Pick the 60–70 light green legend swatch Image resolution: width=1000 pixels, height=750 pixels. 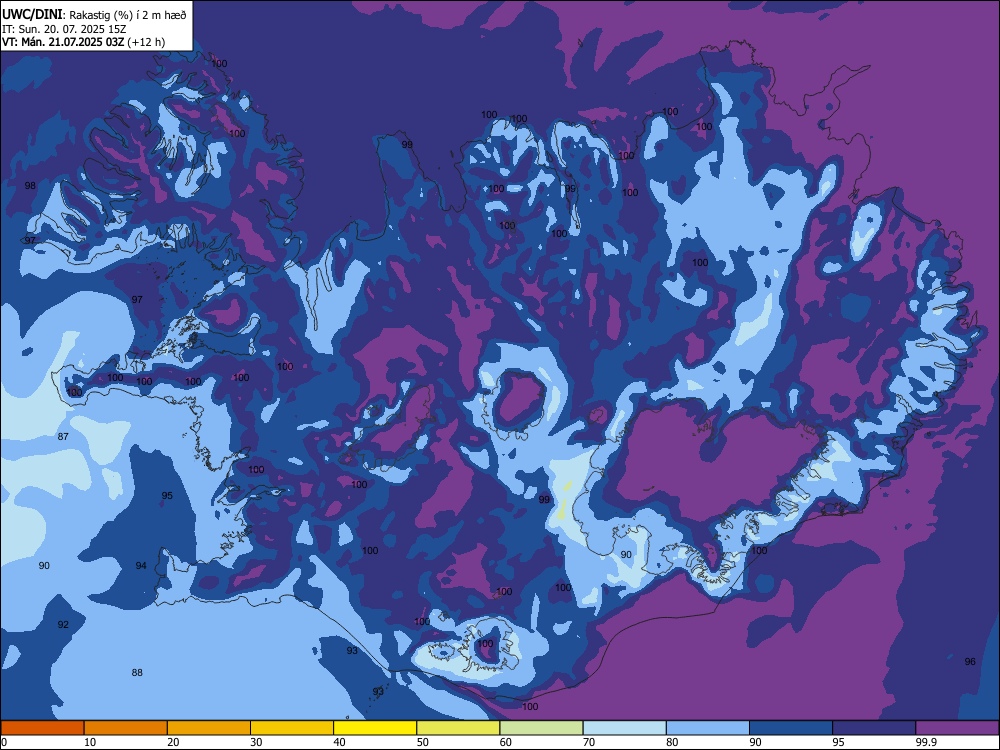[x=541, y=728]
